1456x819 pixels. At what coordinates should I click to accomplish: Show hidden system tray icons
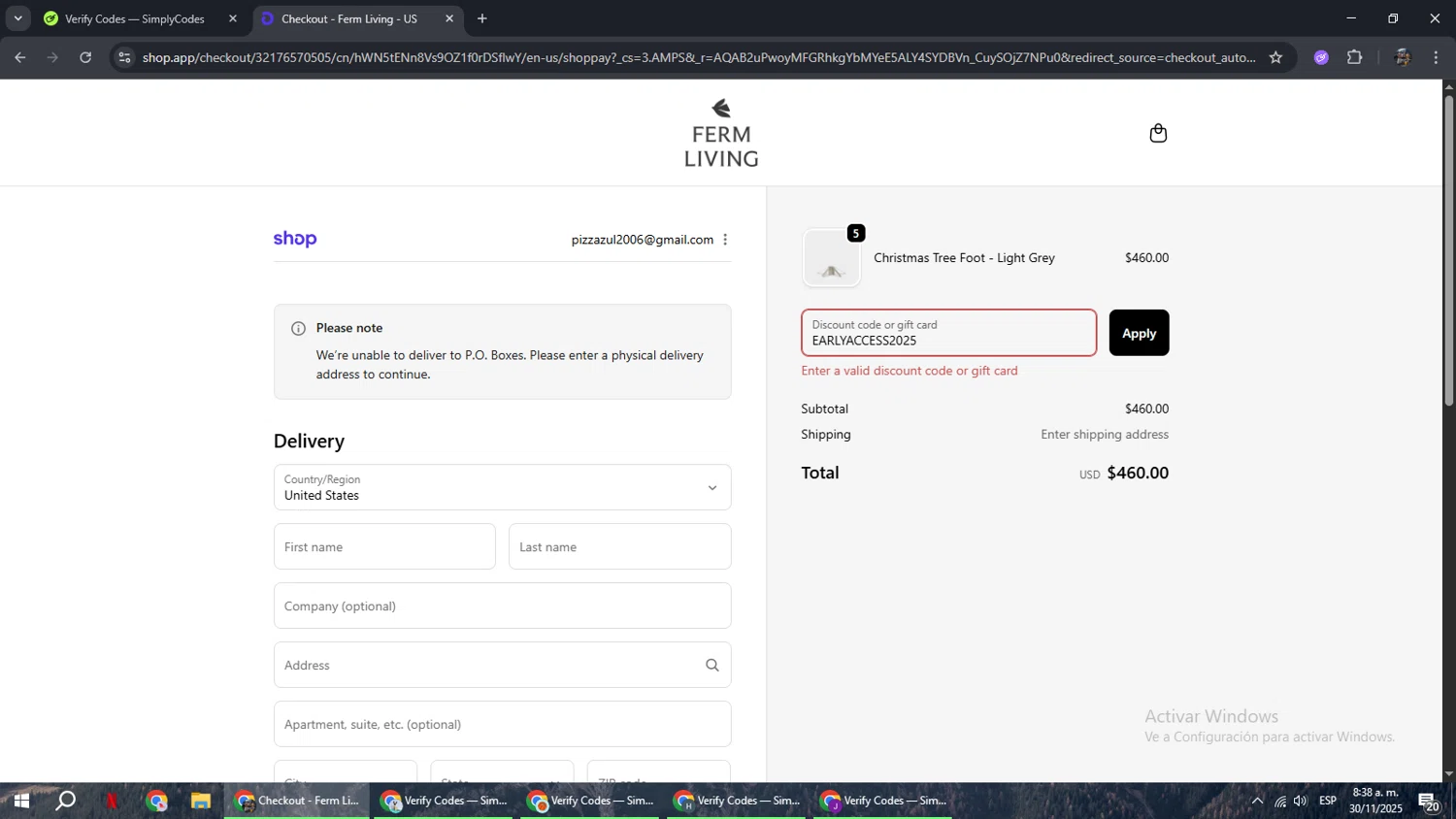click(x=1257, y=801)
